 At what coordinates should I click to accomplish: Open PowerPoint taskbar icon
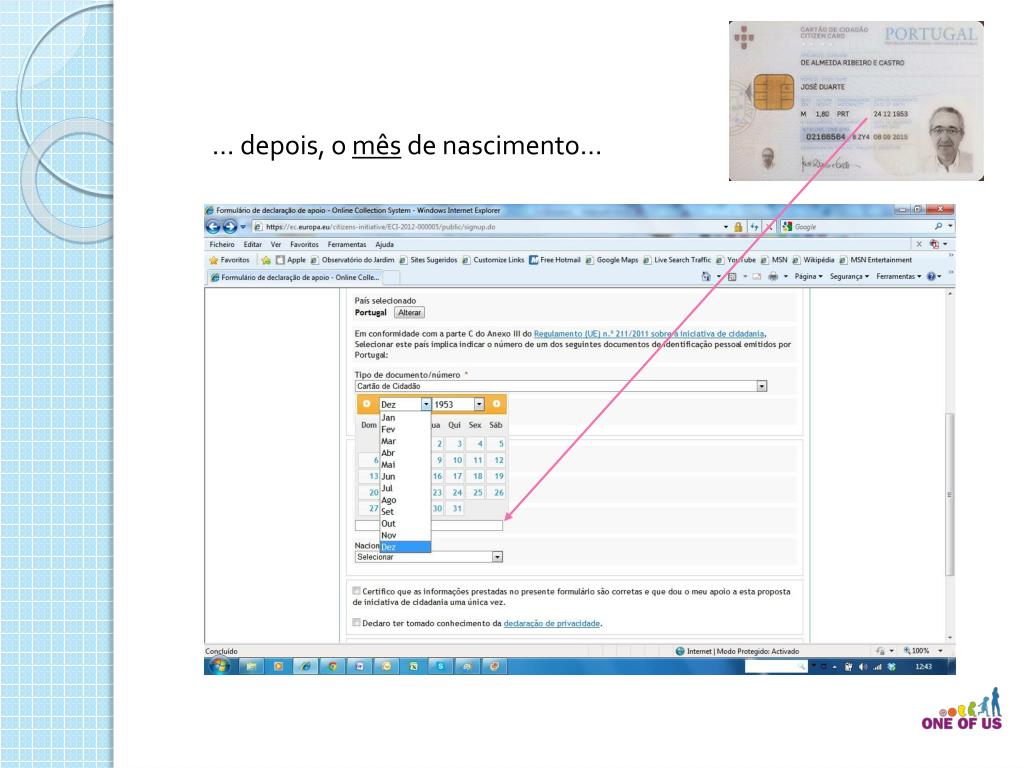click(494, 666)
